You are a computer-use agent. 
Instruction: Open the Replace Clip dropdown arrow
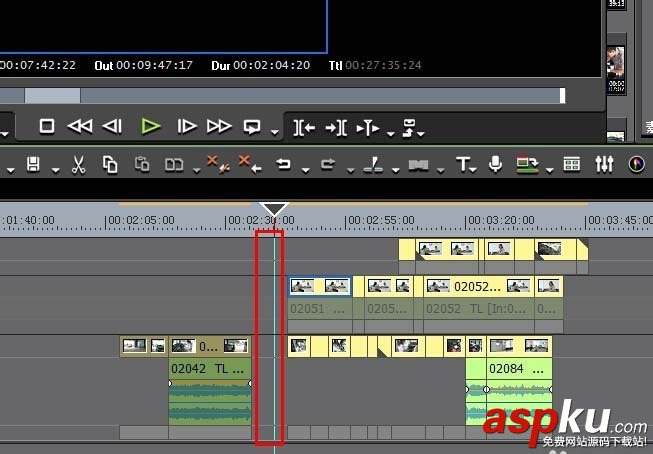point(196,170)
